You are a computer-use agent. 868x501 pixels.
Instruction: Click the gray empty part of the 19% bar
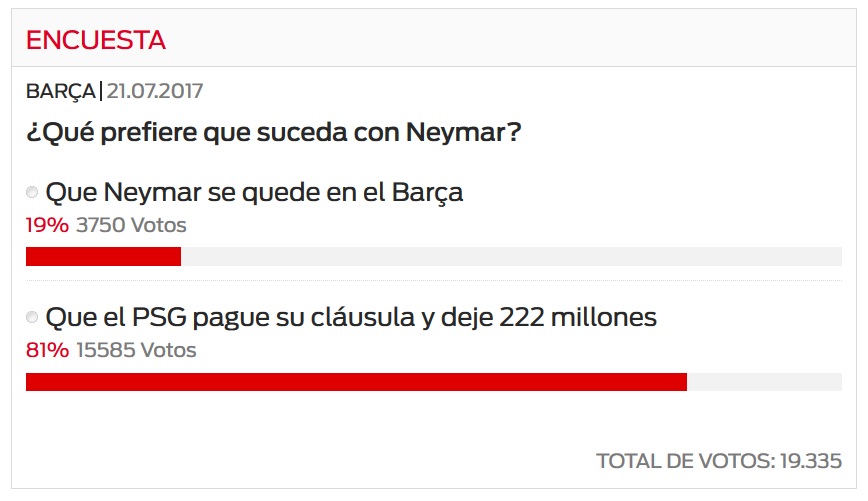coord(510,256)
